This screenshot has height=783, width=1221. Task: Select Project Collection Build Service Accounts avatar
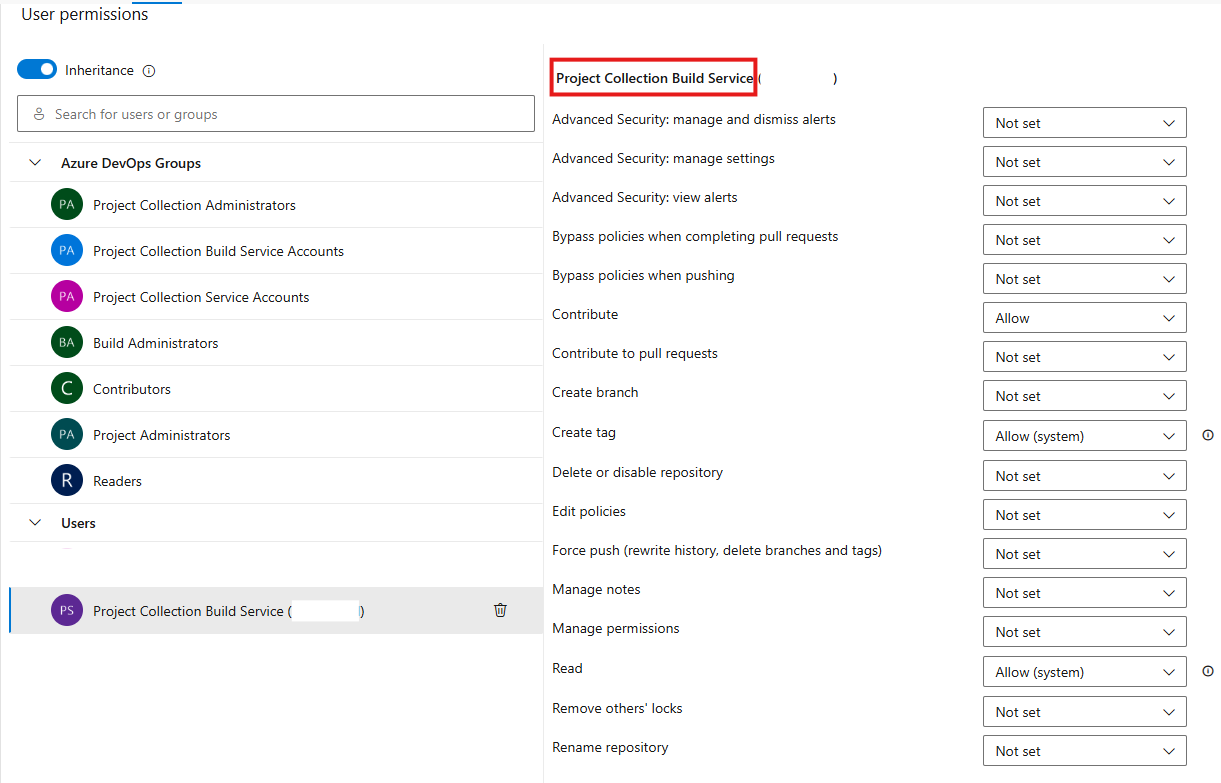[67, 251]
